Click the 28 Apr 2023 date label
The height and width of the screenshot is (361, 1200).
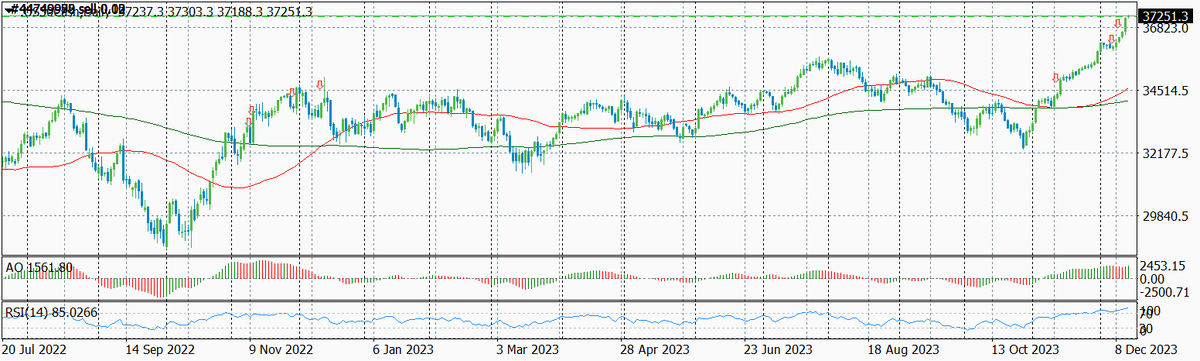coord(655,351)
